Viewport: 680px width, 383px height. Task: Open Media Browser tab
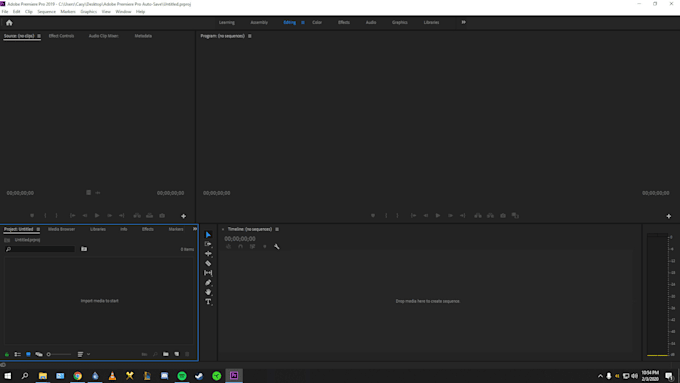(61, 229)
